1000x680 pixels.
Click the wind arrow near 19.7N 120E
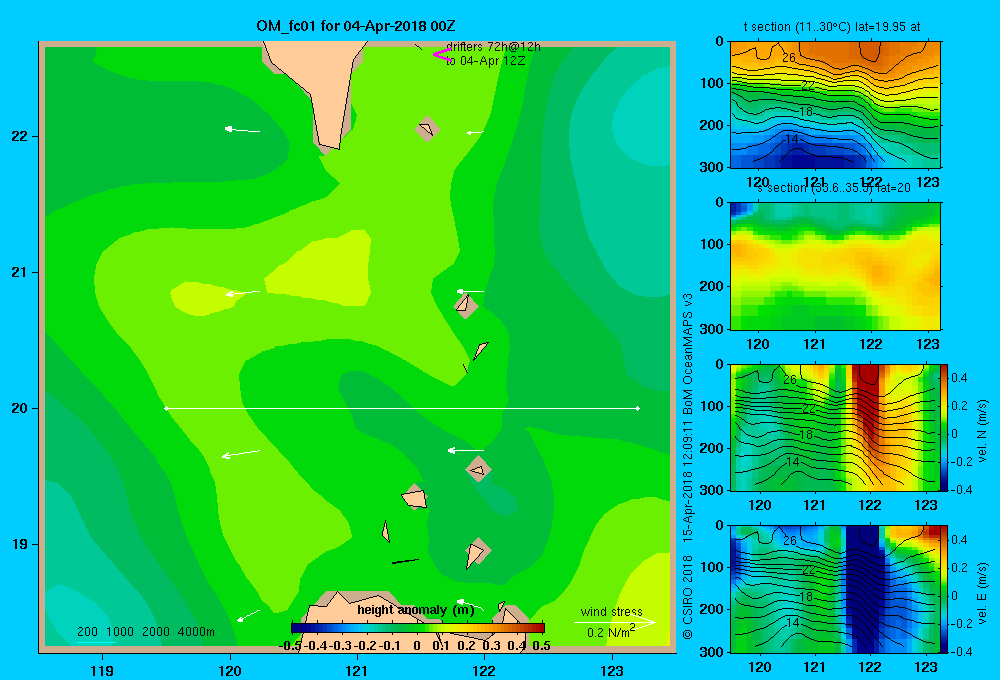[240, 454]
